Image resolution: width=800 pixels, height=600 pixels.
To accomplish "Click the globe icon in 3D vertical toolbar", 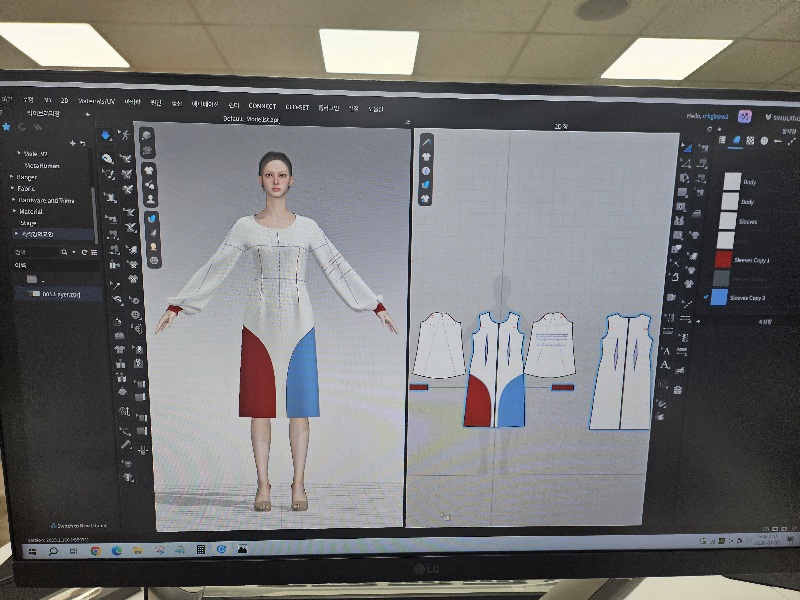I will point(154,260).
